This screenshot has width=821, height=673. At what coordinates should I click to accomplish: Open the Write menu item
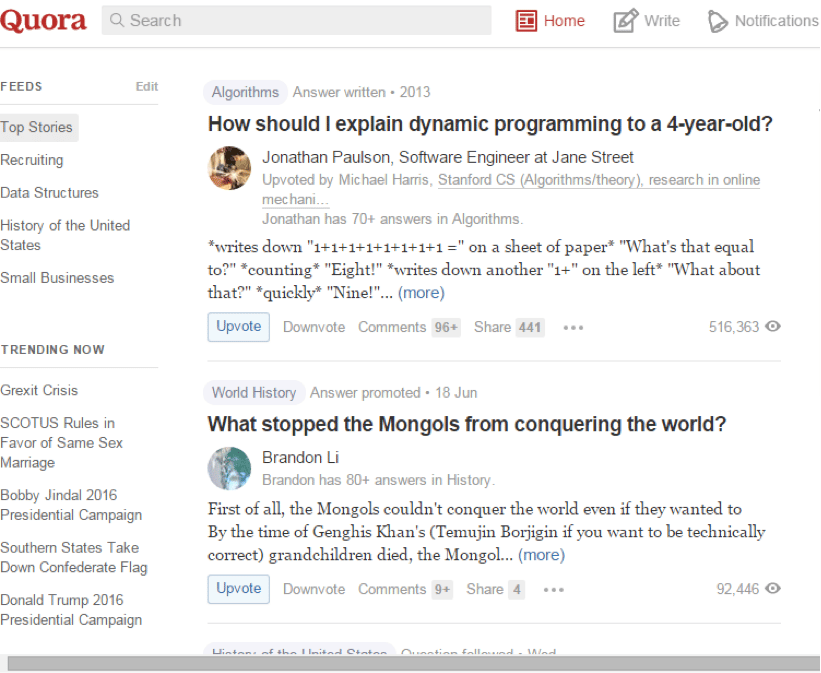pyautogui.click(x=647, y=21)
